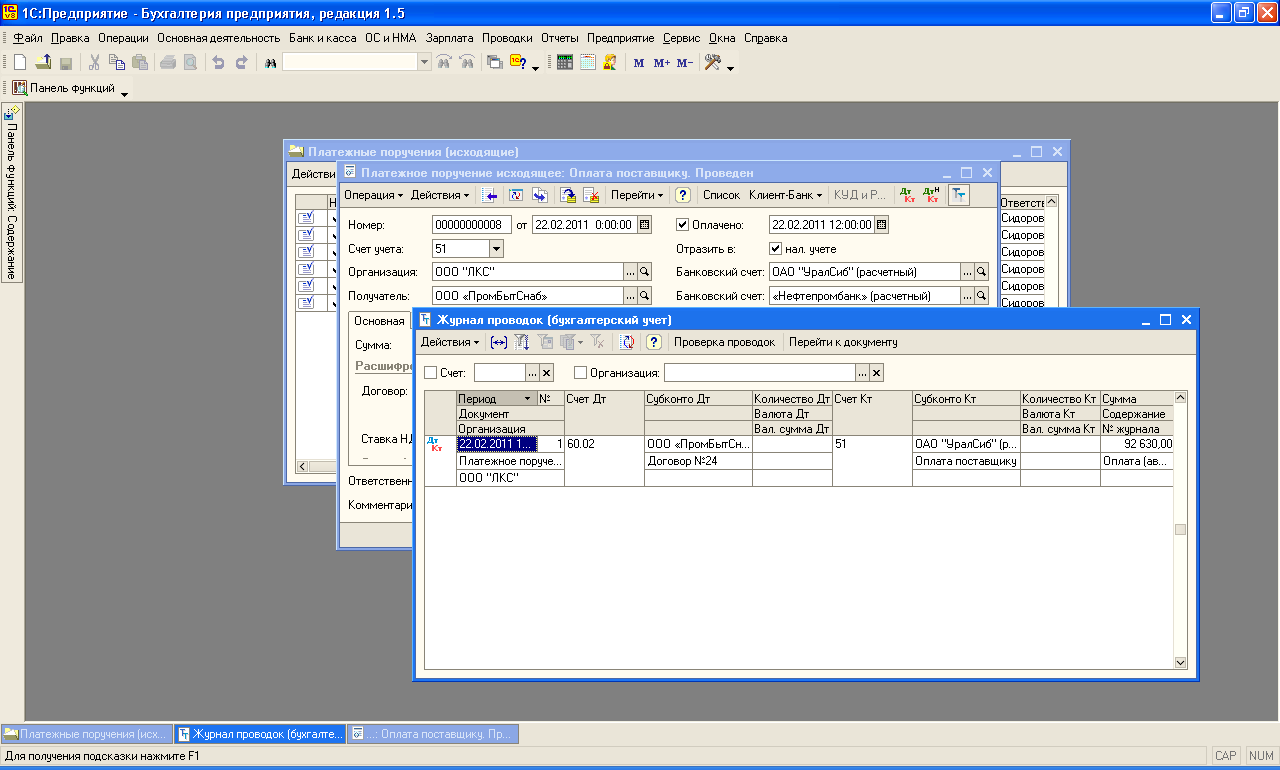Screen dimensions: 1280x770
Task: Open the Файл menu
Action: [28, 38]
